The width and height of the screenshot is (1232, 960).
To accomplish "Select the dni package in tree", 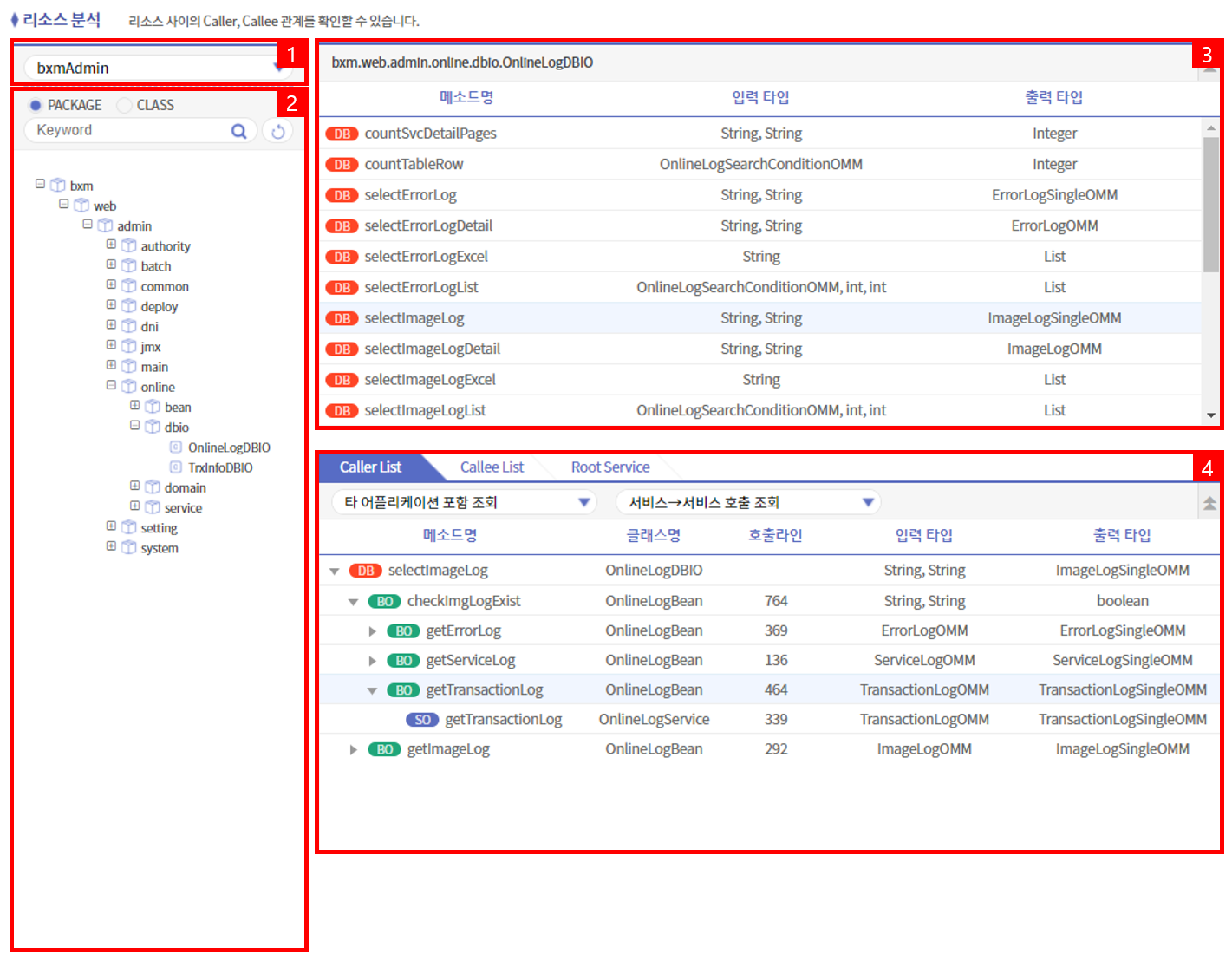I will pyautogui.click(x=149, y=327).
